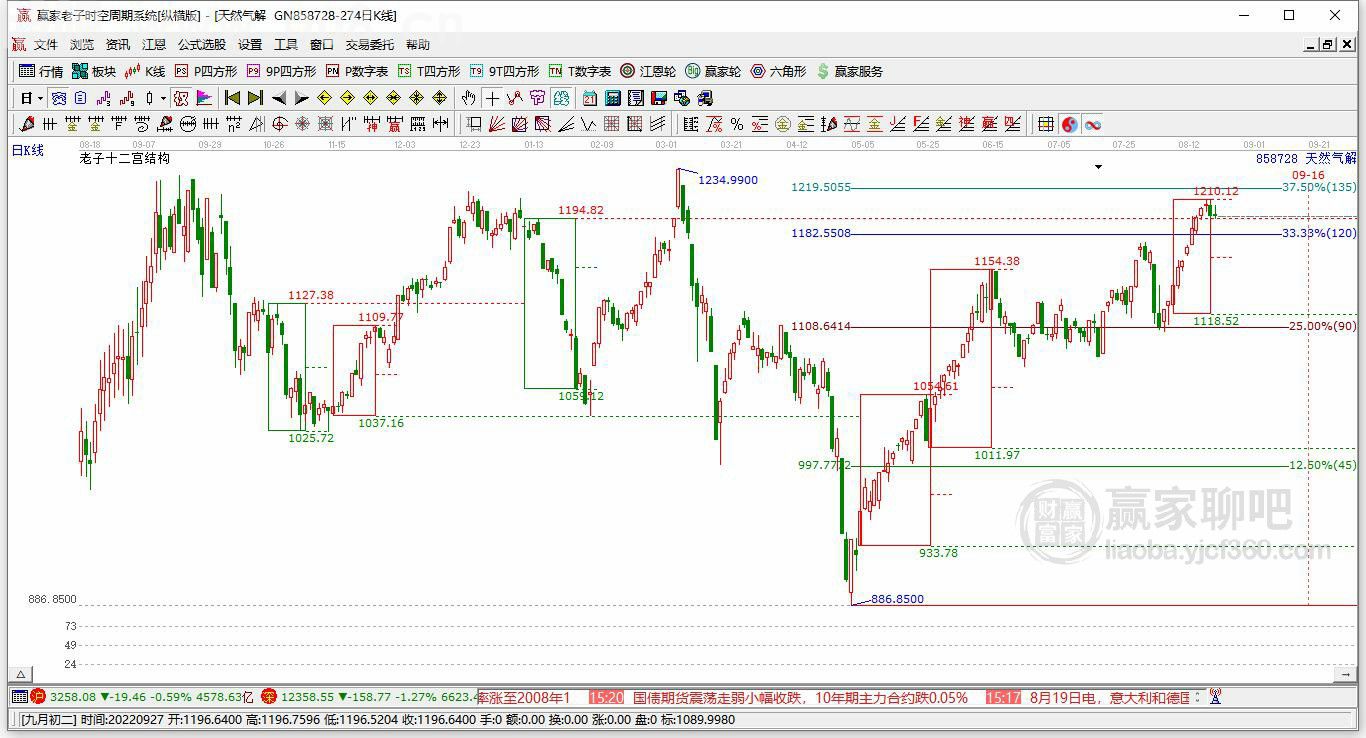Image resolution: width=1366 pixels, height=738 pixels.
Task: Click the Shenzhen index badge icon
Action: [x=268, y=697]
